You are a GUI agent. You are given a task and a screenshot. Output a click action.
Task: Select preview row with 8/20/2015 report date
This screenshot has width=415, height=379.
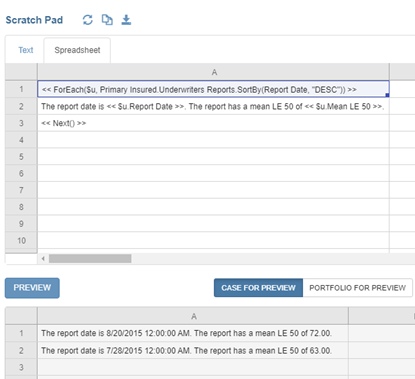point(193,333)
